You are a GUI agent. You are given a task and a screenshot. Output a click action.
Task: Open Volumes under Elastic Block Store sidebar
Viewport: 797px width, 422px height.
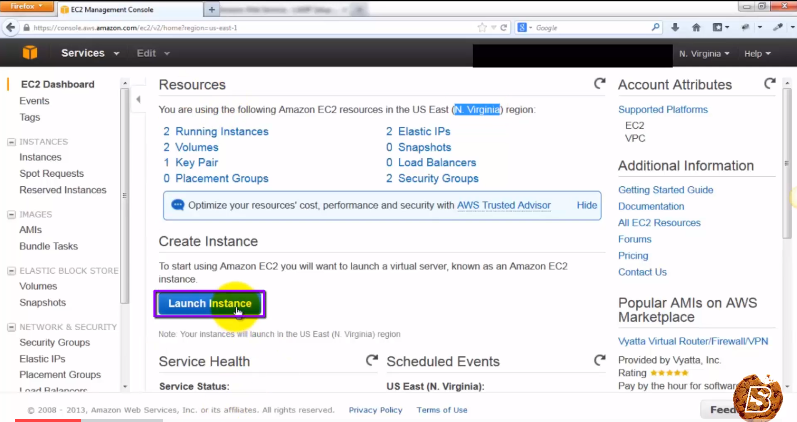coord(38,286)
